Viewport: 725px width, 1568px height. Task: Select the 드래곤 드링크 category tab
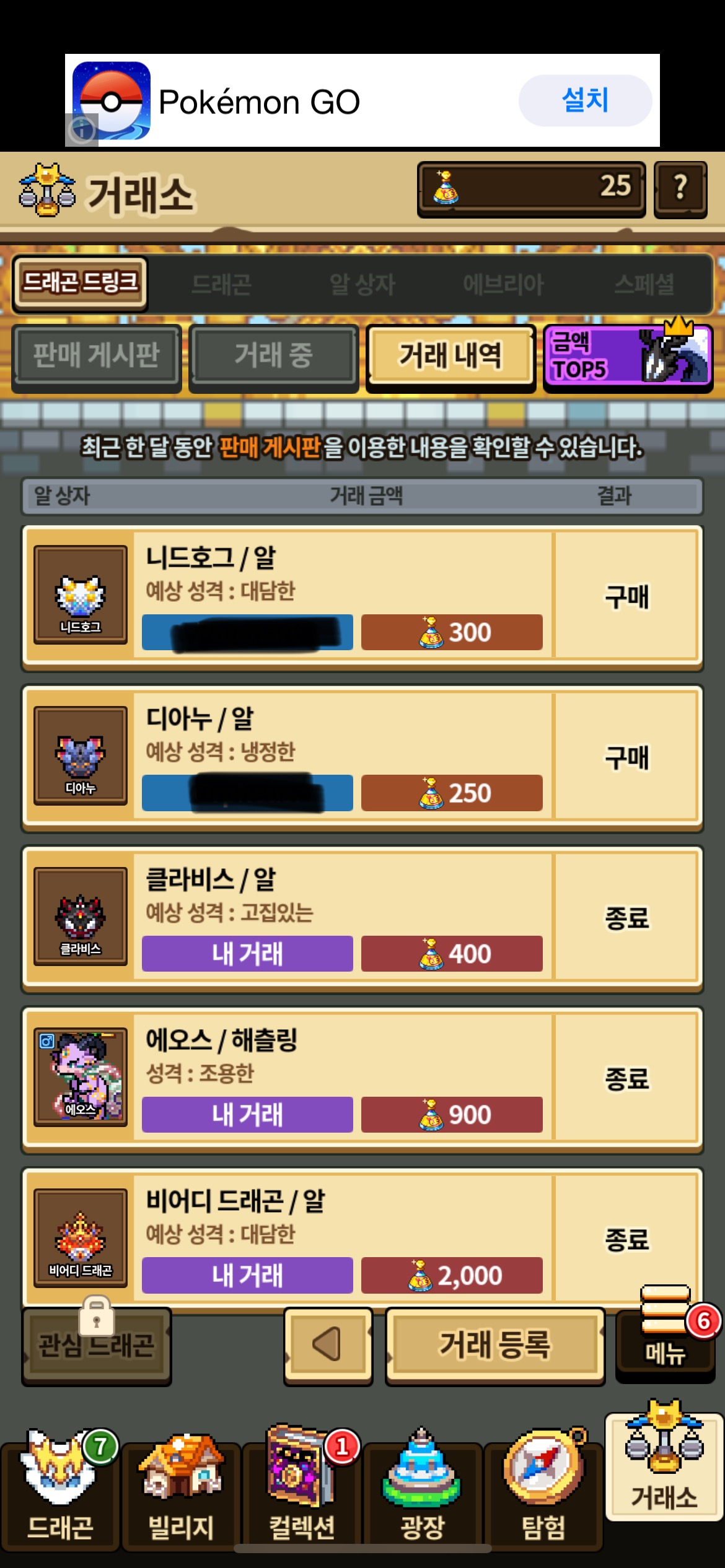click(80, 284)
